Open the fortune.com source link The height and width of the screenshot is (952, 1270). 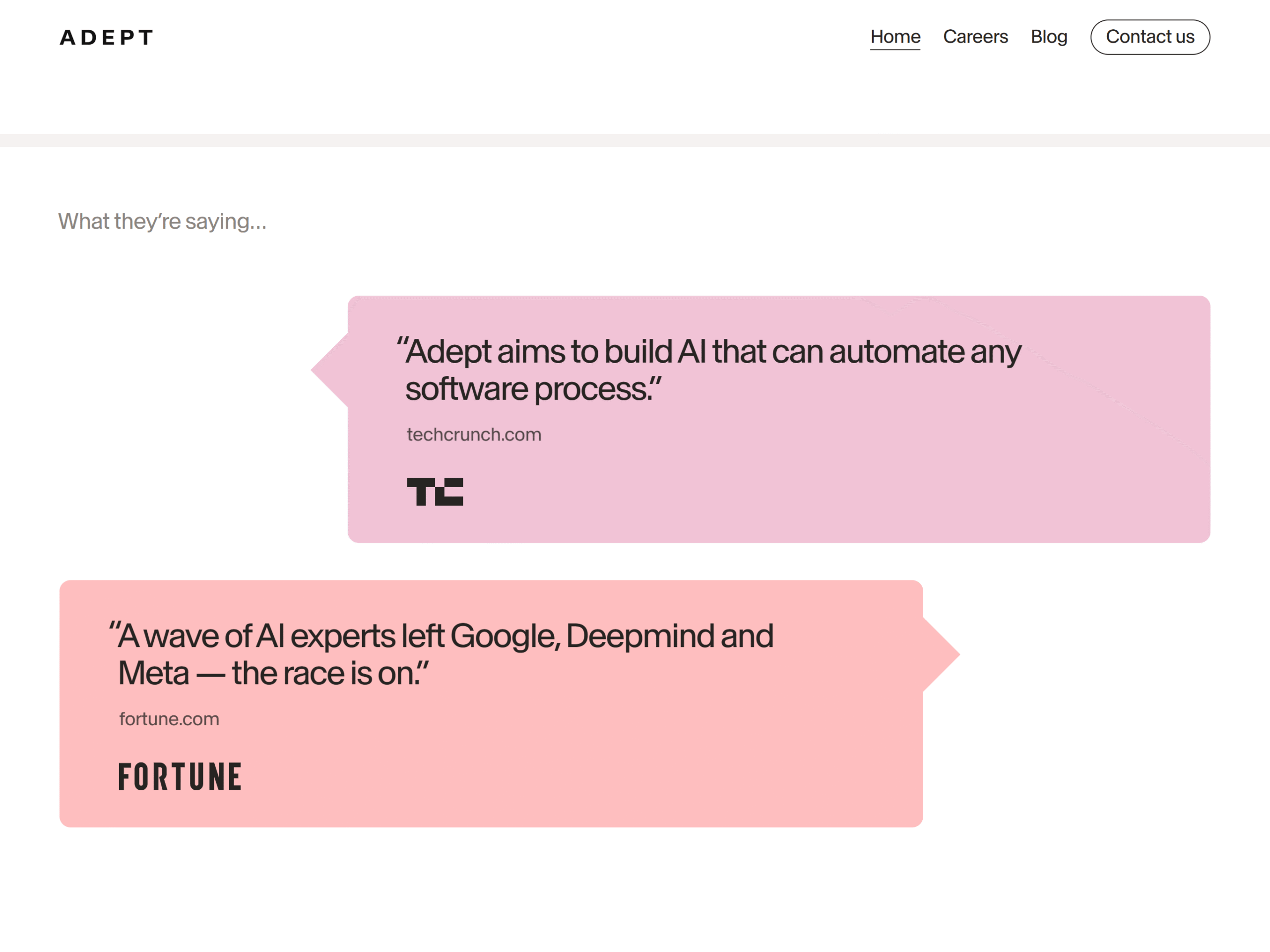coord(169,719)
